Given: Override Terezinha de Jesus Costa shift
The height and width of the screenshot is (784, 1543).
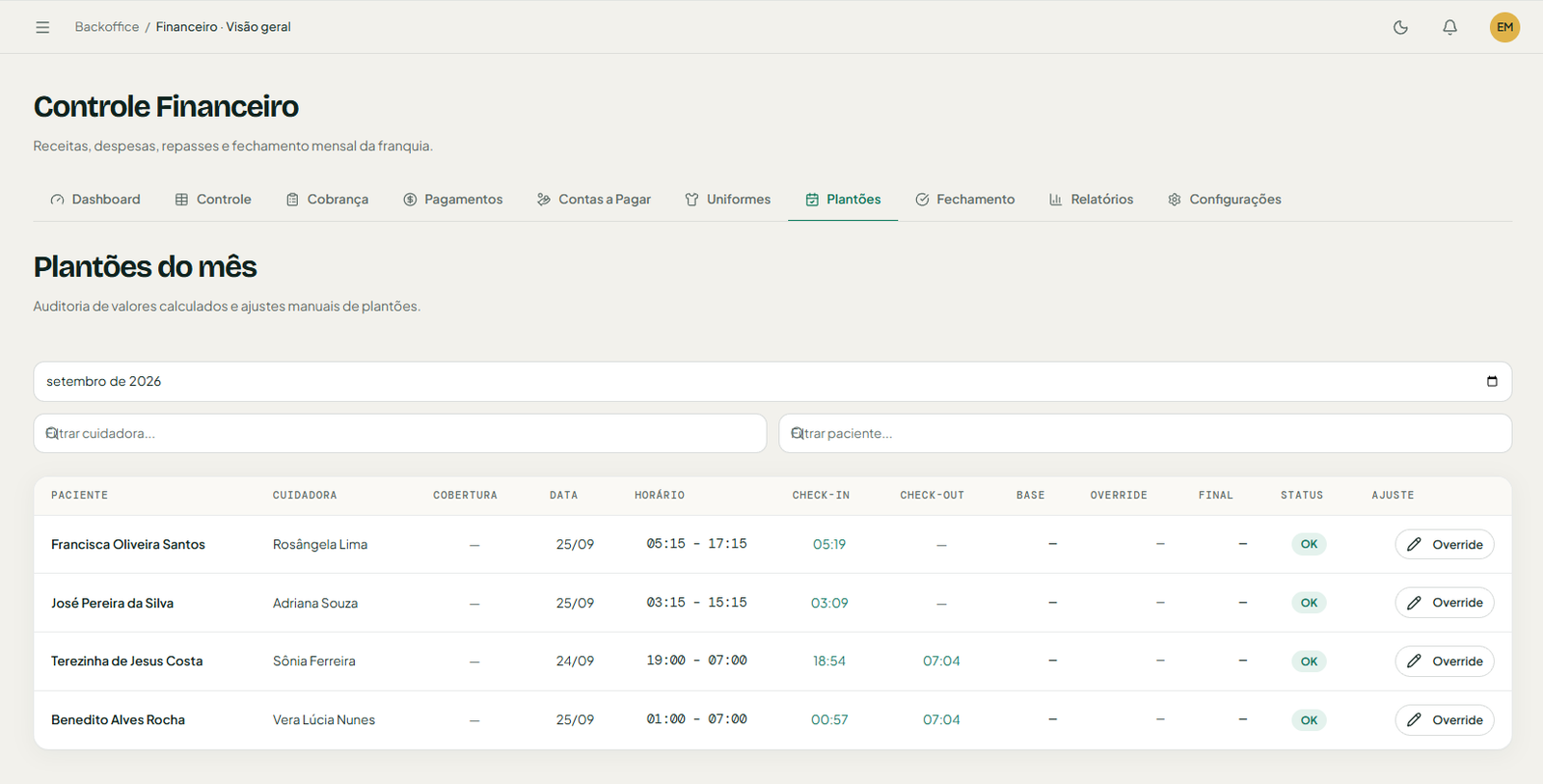Looking at the screenshot, I should 1445,662.
